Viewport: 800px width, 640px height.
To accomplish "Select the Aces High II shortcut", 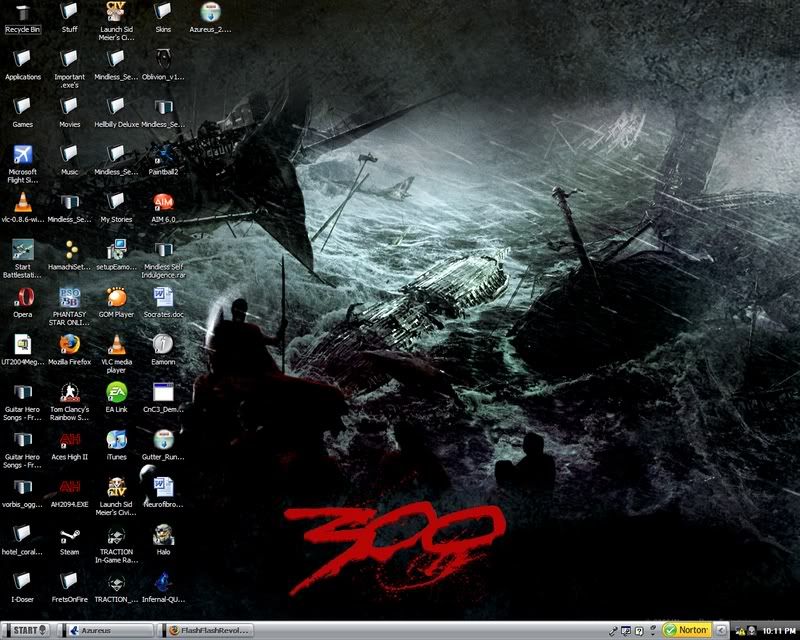I will tap(69, 440).
